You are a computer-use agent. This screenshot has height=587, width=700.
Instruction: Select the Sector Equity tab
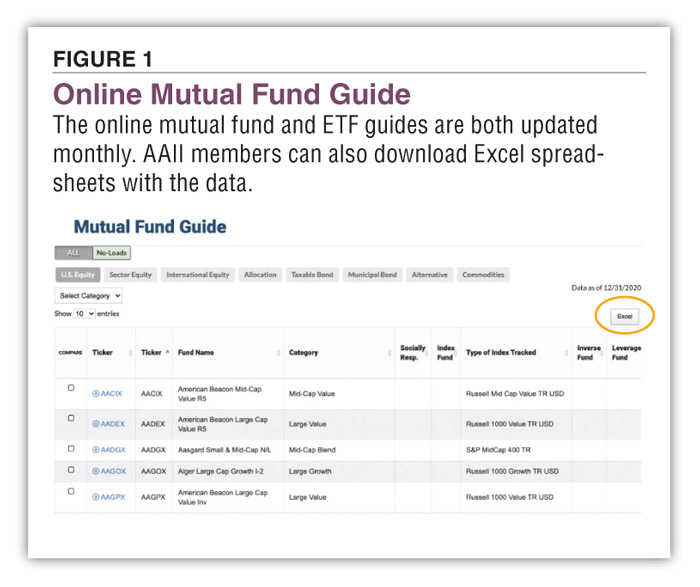tap(130, 275)
